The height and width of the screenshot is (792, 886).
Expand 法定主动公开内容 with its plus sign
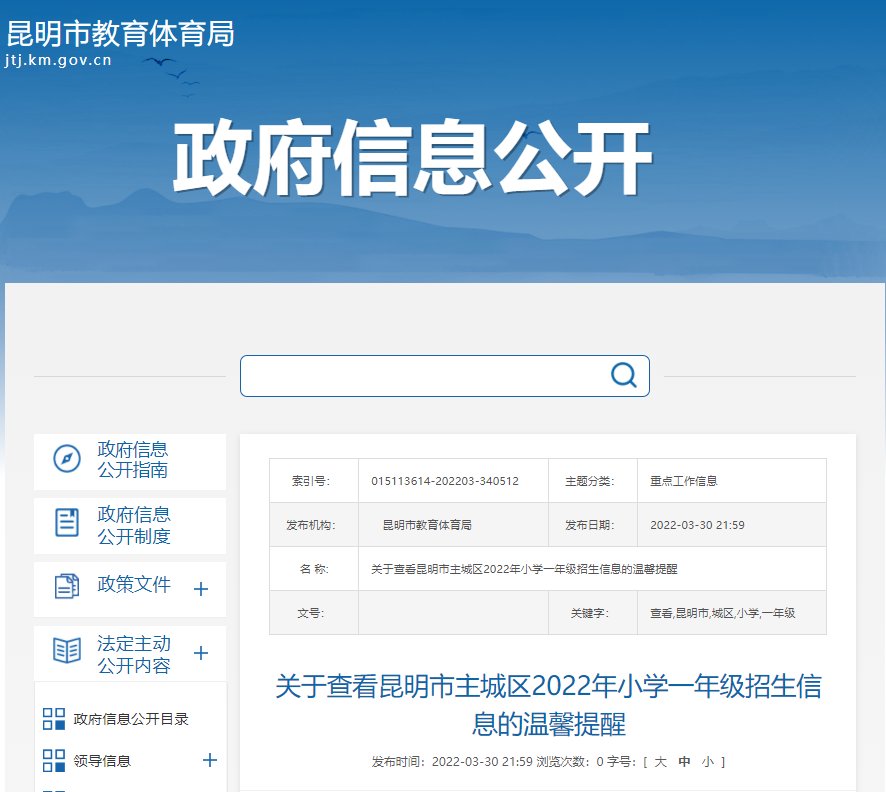[201, 653]
